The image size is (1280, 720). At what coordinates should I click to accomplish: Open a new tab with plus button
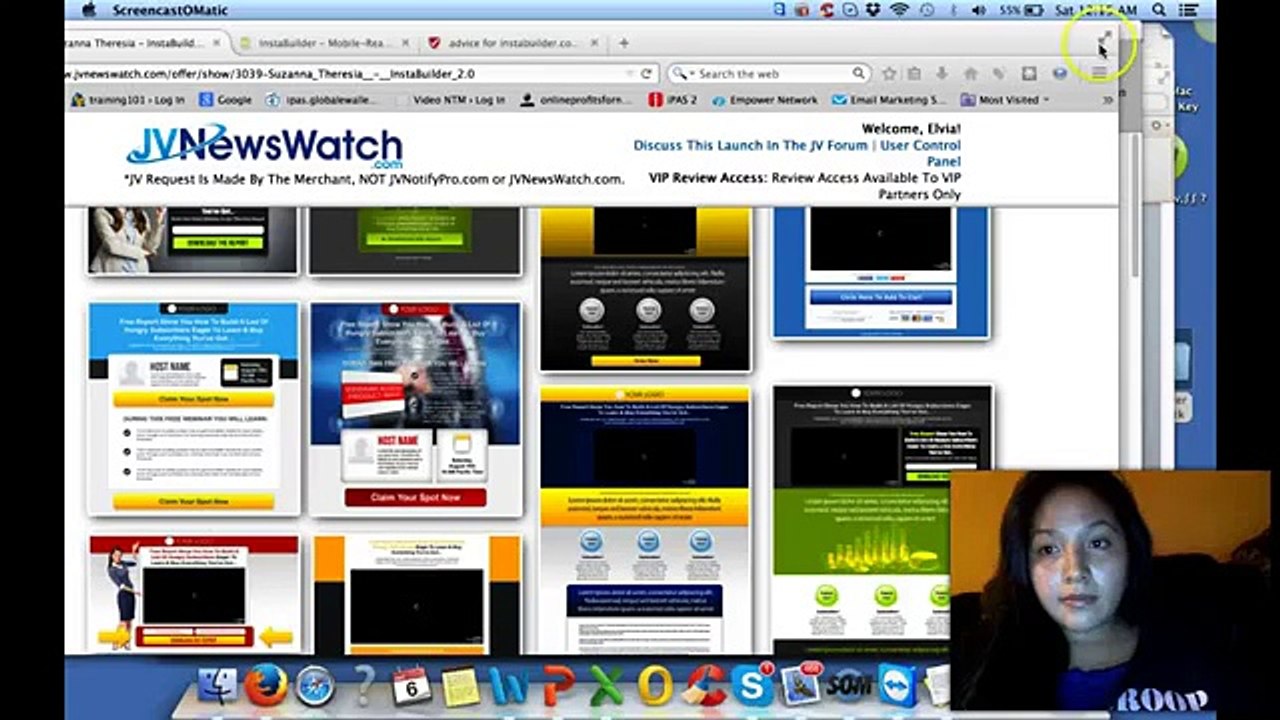click(624, 43)
